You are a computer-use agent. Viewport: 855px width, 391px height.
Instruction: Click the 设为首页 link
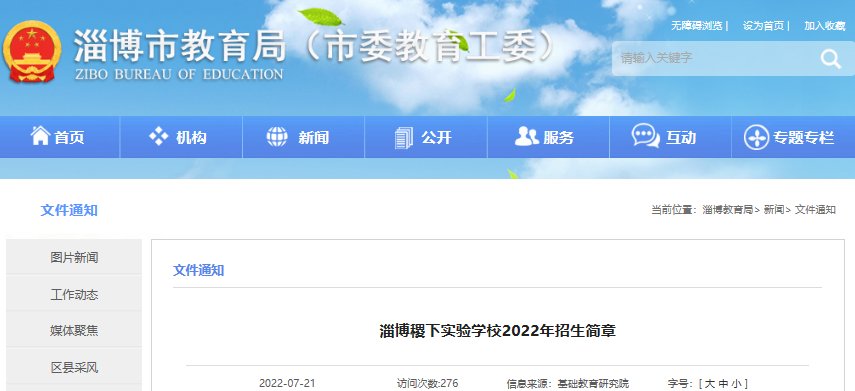(763, 26)
